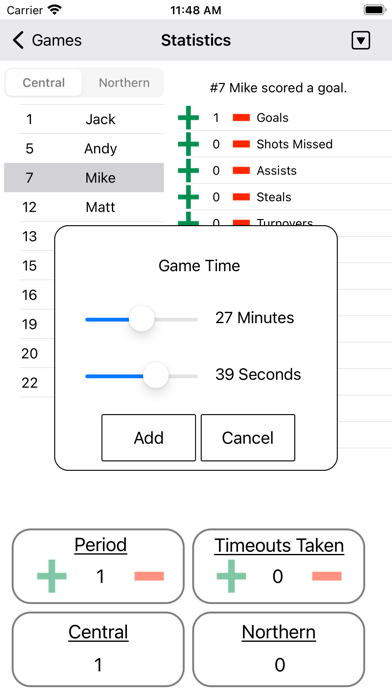Select player 5 Andy in list

coord(91,148)
